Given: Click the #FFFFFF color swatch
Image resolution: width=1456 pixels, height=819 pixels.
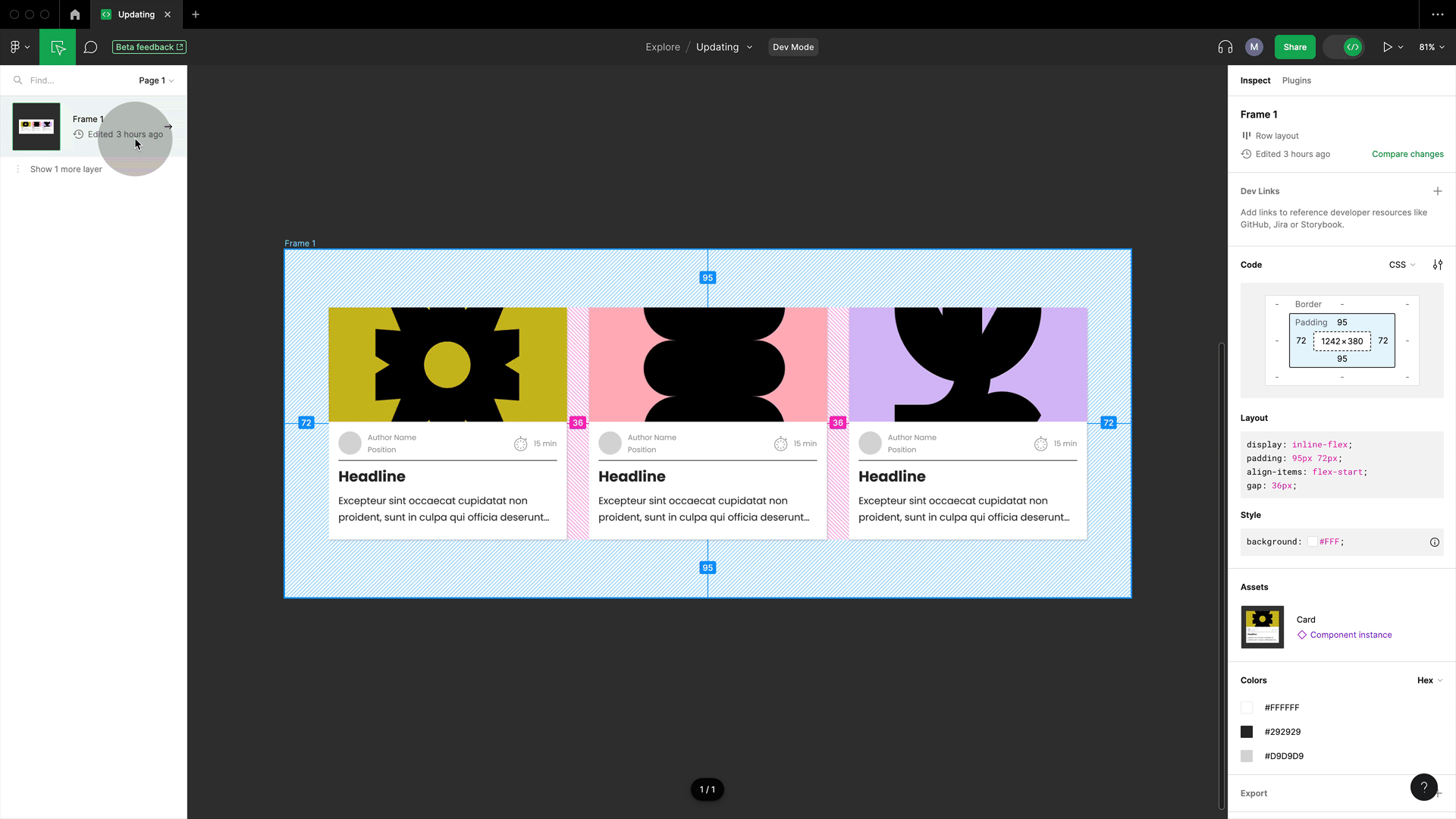Looking at the screenshot, I should click(x=1247, y=708).
